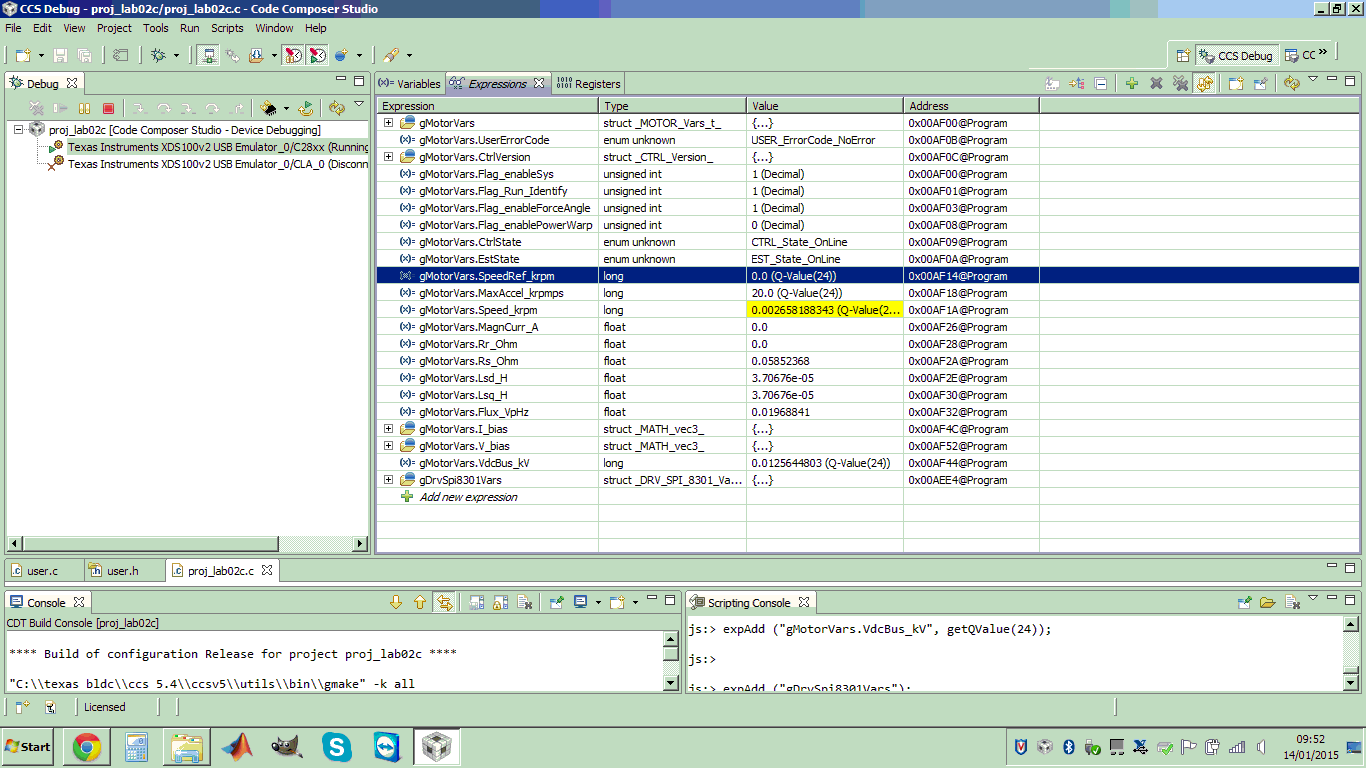Select the gMotorVars.Speed_krpm value cell
Image resolution: width=1366 pixels, height=768 pixels.
point(825,310)
